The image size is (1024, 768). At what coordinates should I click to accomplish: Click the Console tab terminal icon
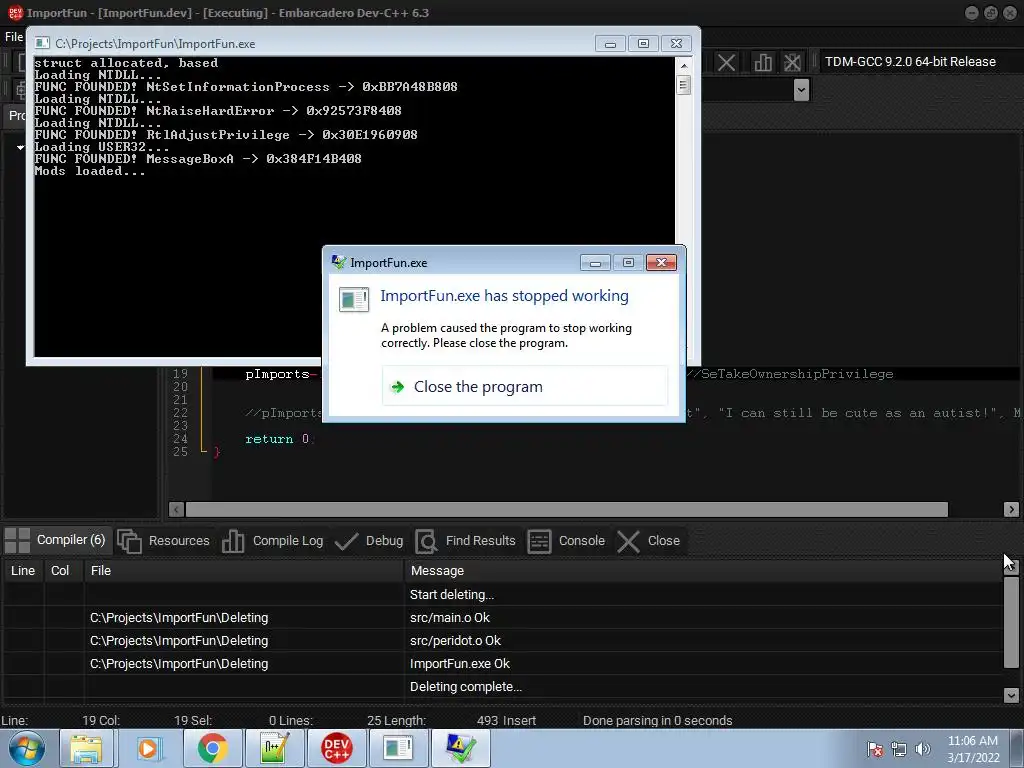point(539,541)
